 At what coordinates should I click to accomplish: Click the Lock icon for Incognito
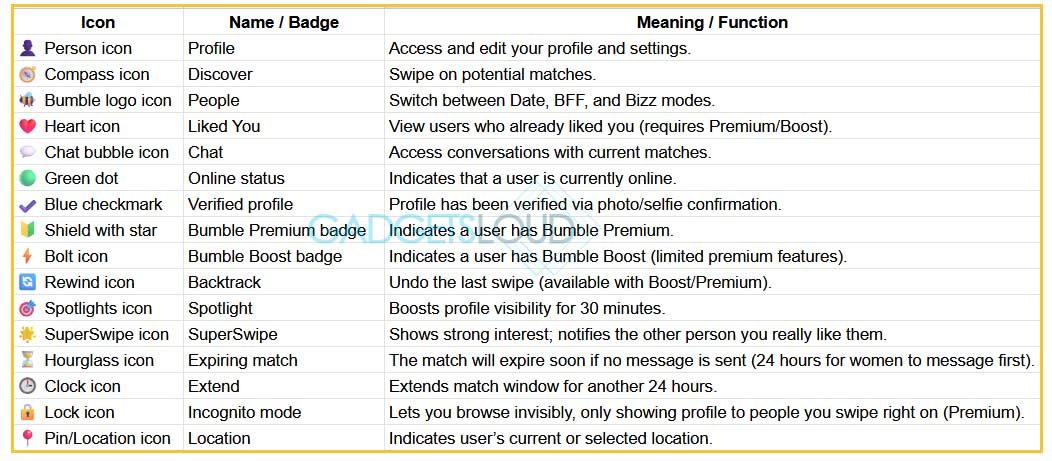click(x=28, y=412)
